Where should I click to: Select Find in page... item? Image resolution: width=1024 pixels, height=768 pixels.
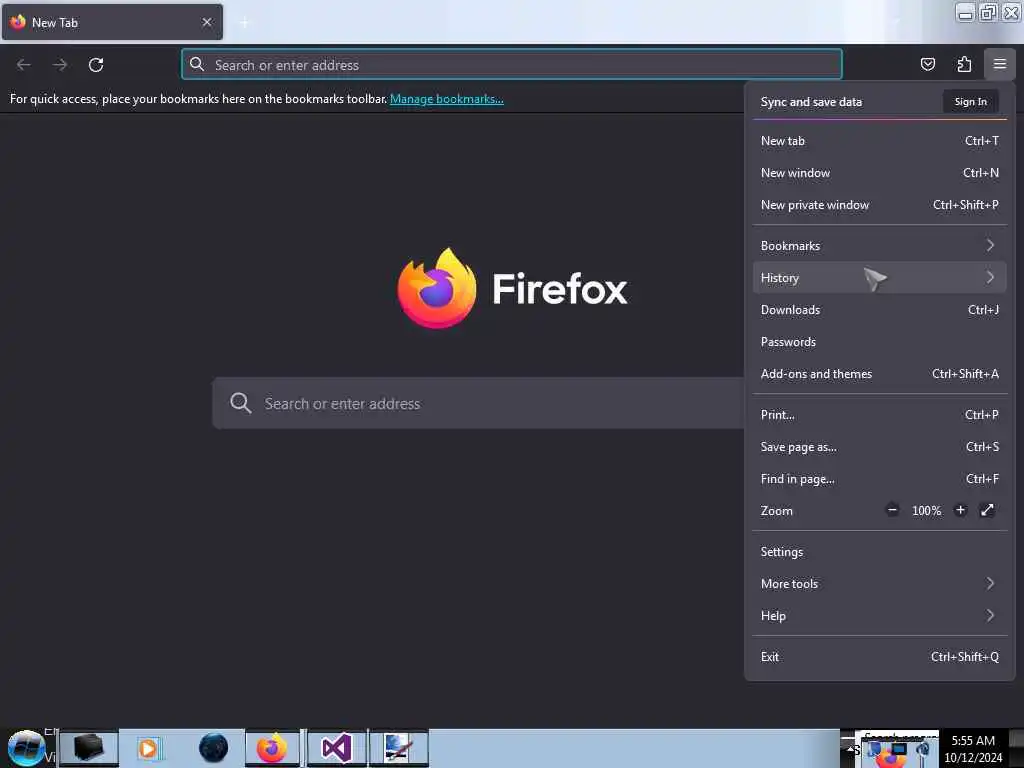[x=880, y=479]
